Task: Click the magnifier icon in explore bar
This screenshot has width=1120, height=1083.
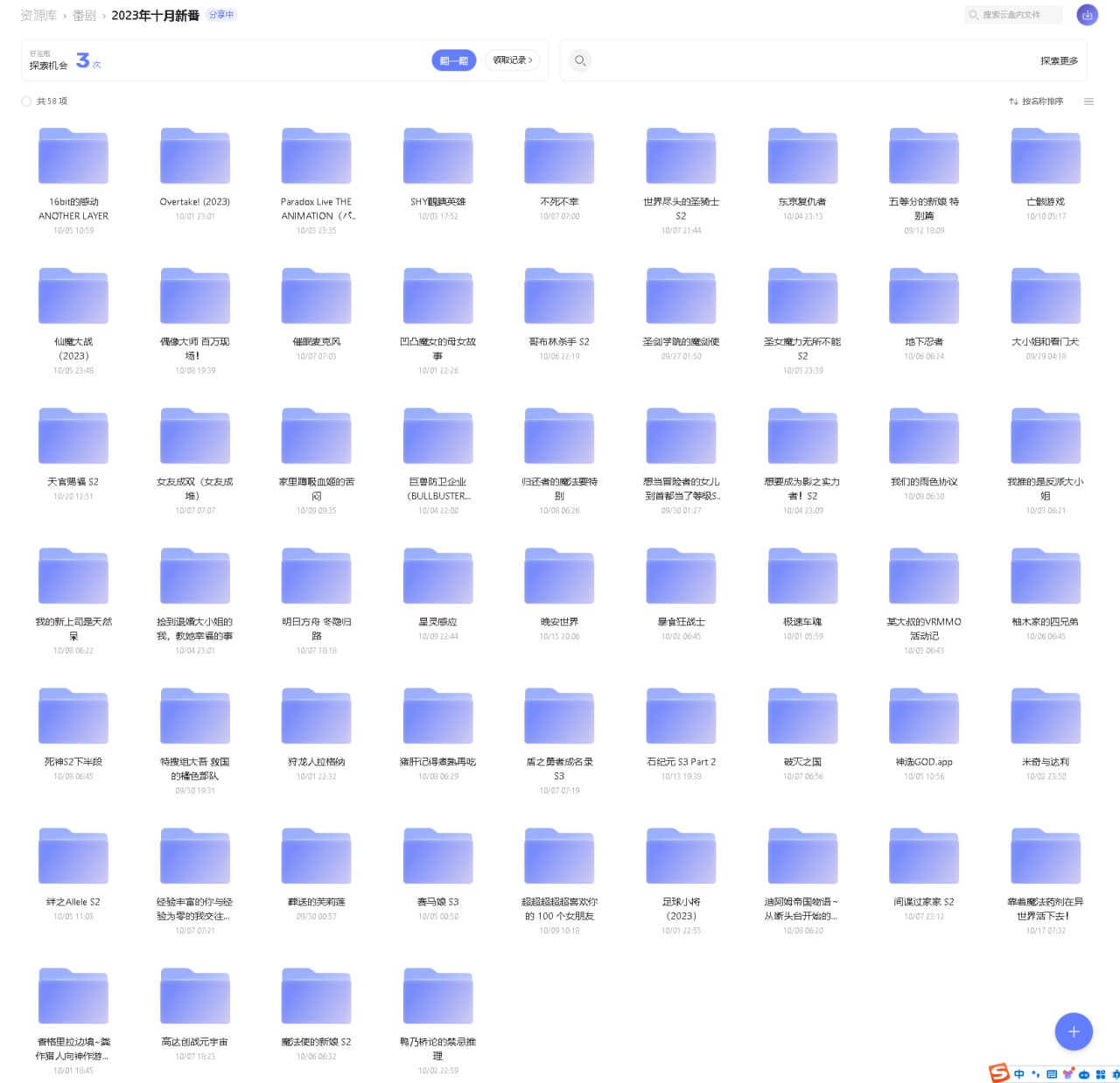Action: click(580, 60)
